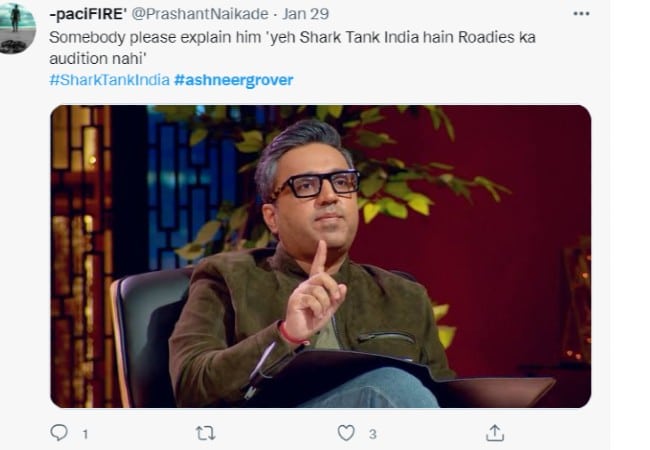This screenshot has width=650, height=450.
Task: Enlarge the photo at the man's glasses
Action: [321, 184]
